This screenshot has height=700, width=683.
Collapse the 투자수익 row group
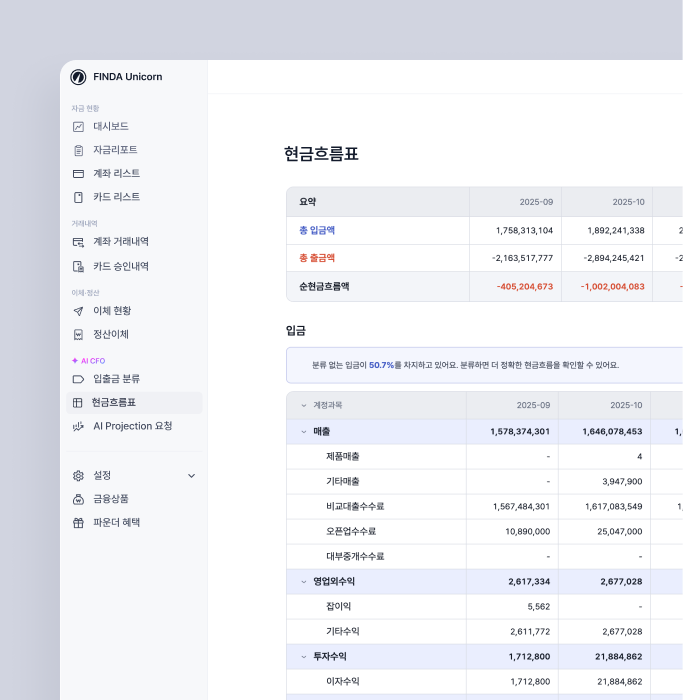click(x=304, y=656)
